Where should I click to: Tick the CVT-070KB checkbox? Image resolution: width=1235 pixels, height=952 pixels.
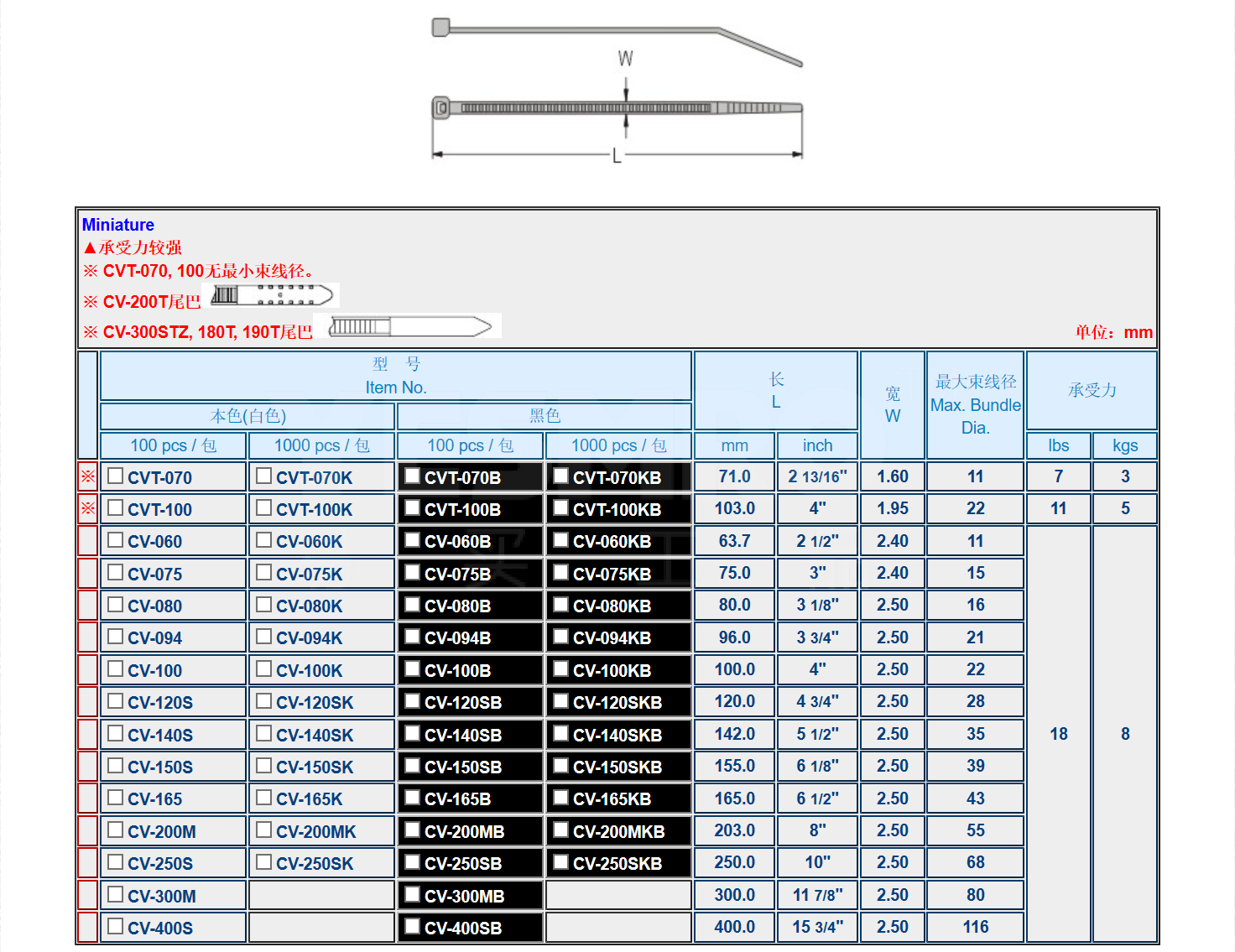coord(561,476)
